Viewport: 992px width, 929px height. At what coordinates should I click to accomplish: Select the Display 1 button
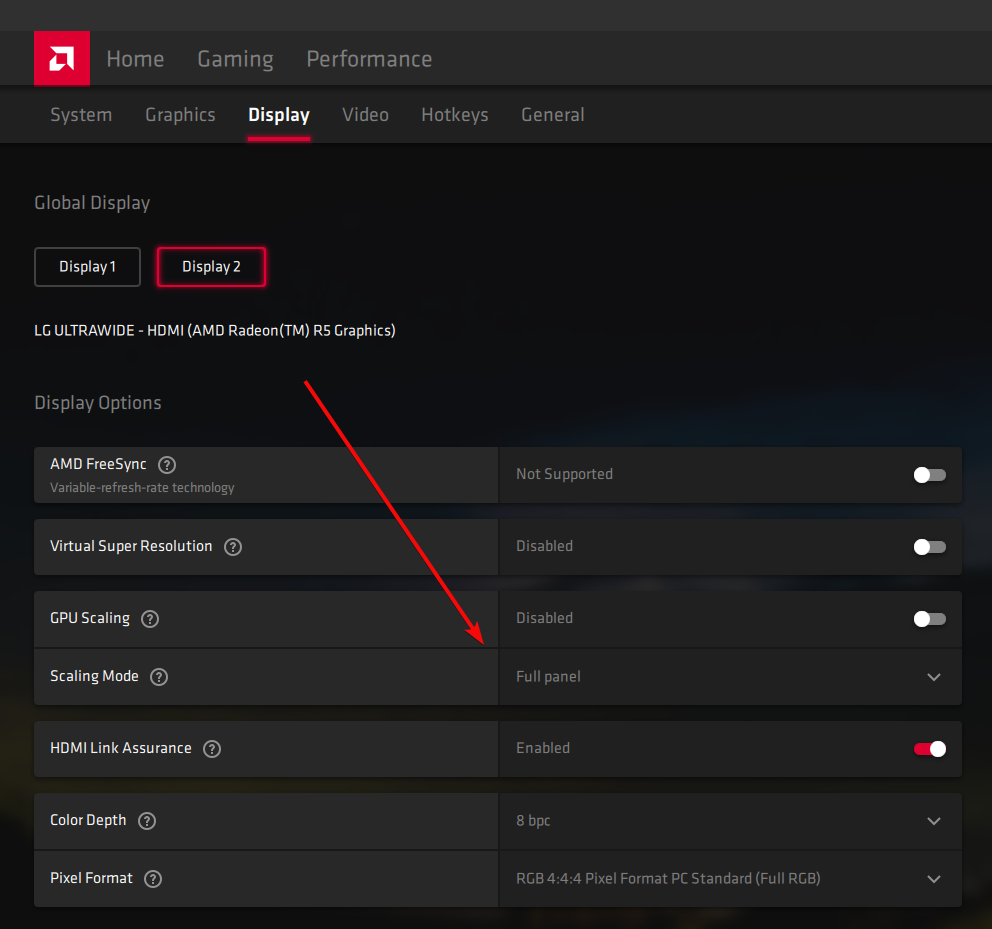[87, 267]
